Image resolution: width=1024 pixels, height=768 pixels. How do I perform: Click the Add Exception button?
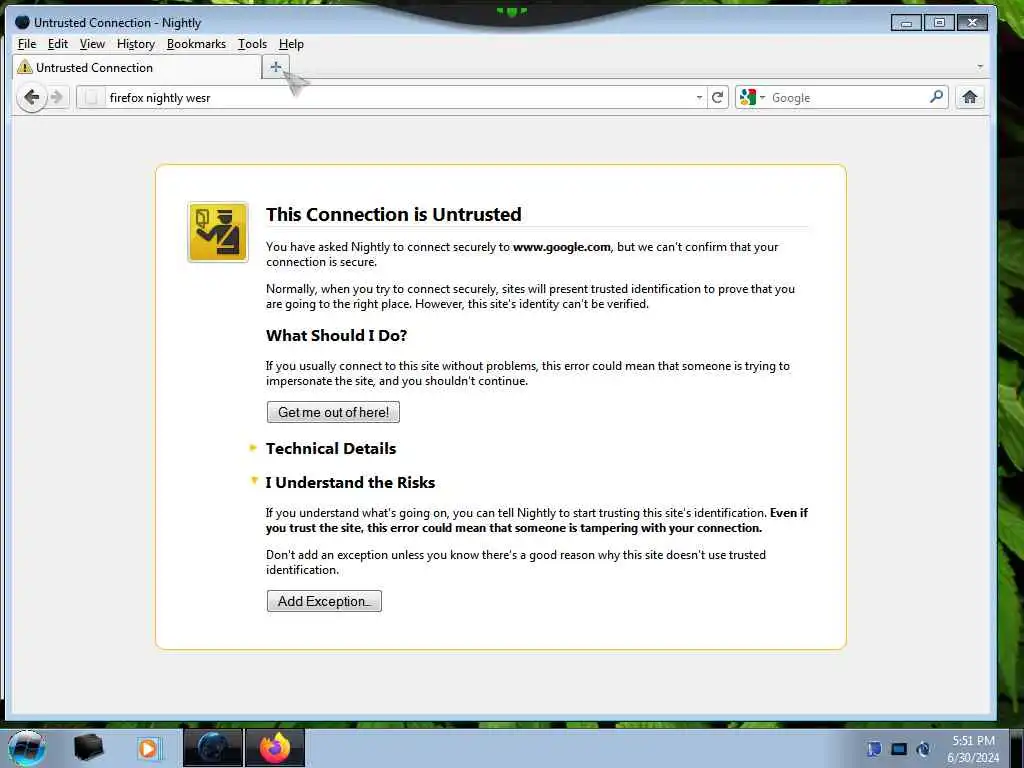pos(324,601)
